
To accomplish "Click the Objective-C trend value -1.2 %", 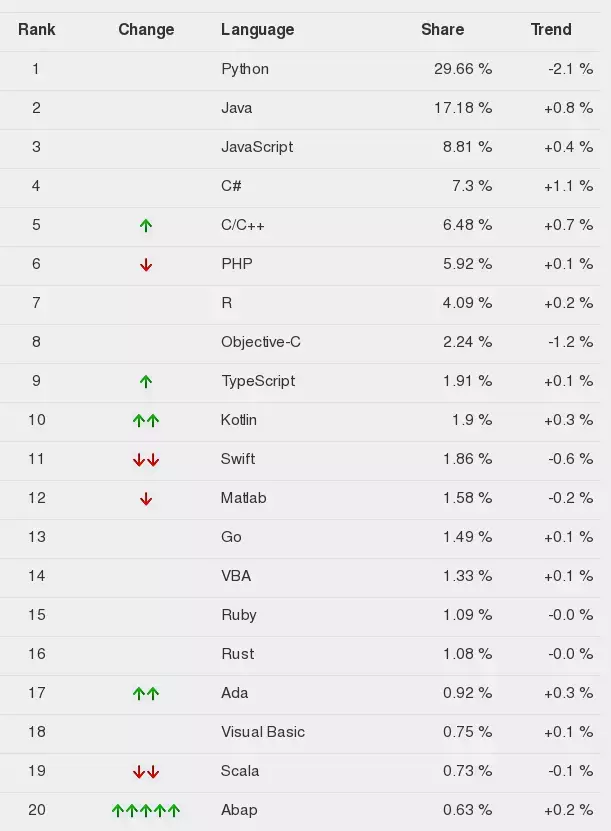I will pos(570,342).
